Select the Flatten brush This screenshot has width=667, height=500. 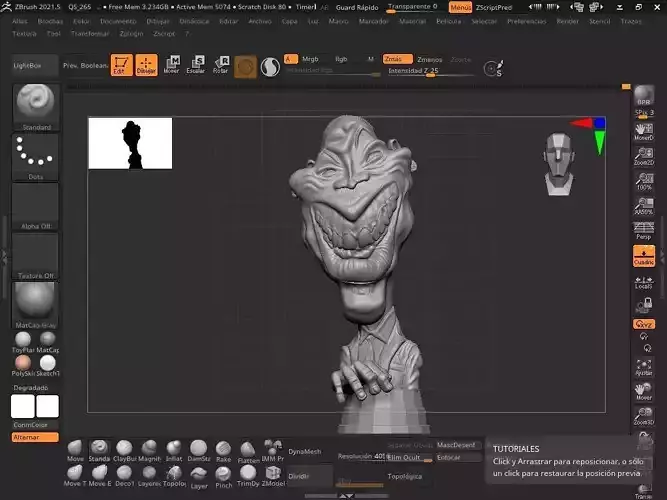point(248,453)
